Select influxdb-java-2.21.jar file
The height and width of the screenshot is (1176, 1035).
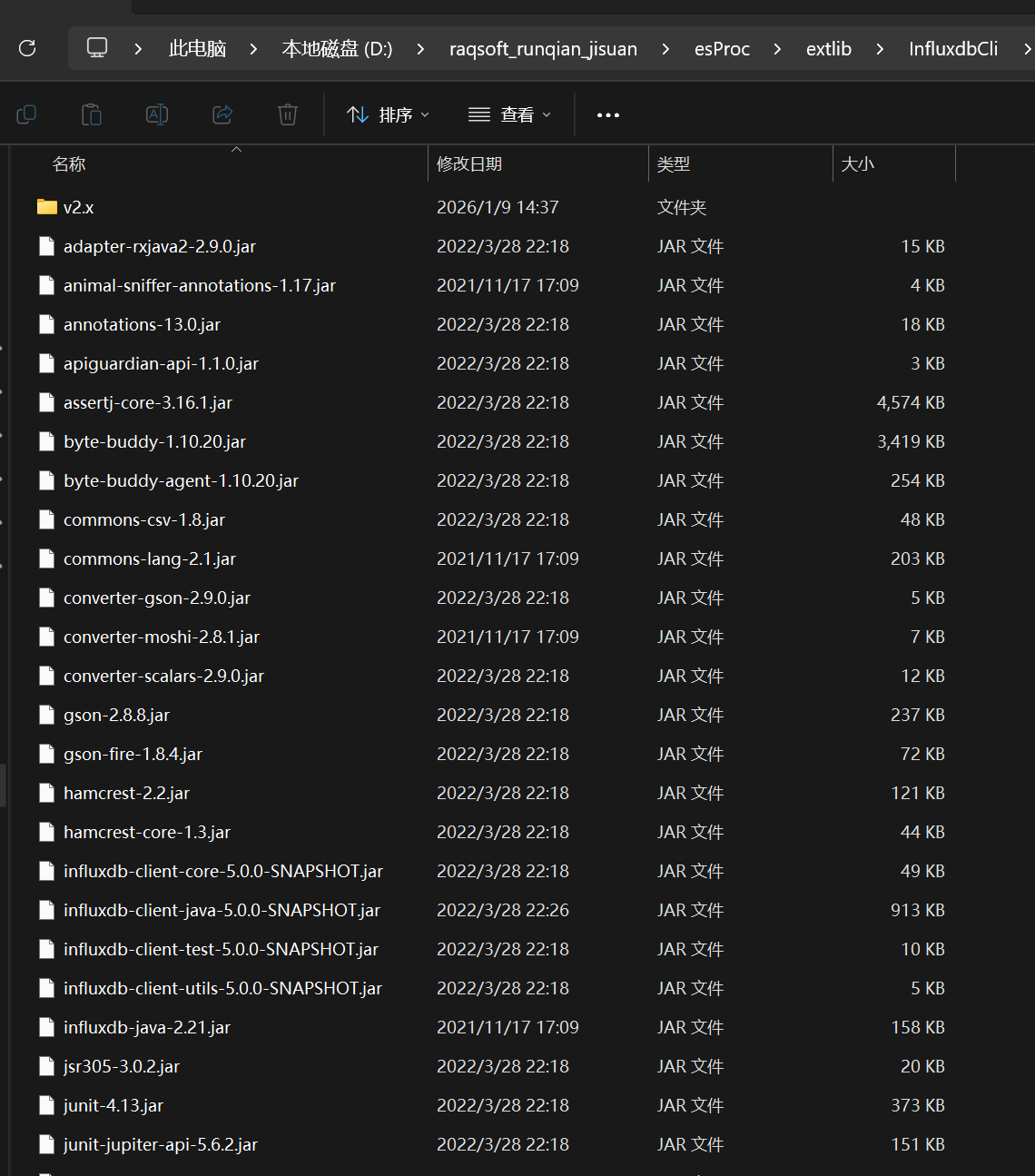coord(147,1028)
